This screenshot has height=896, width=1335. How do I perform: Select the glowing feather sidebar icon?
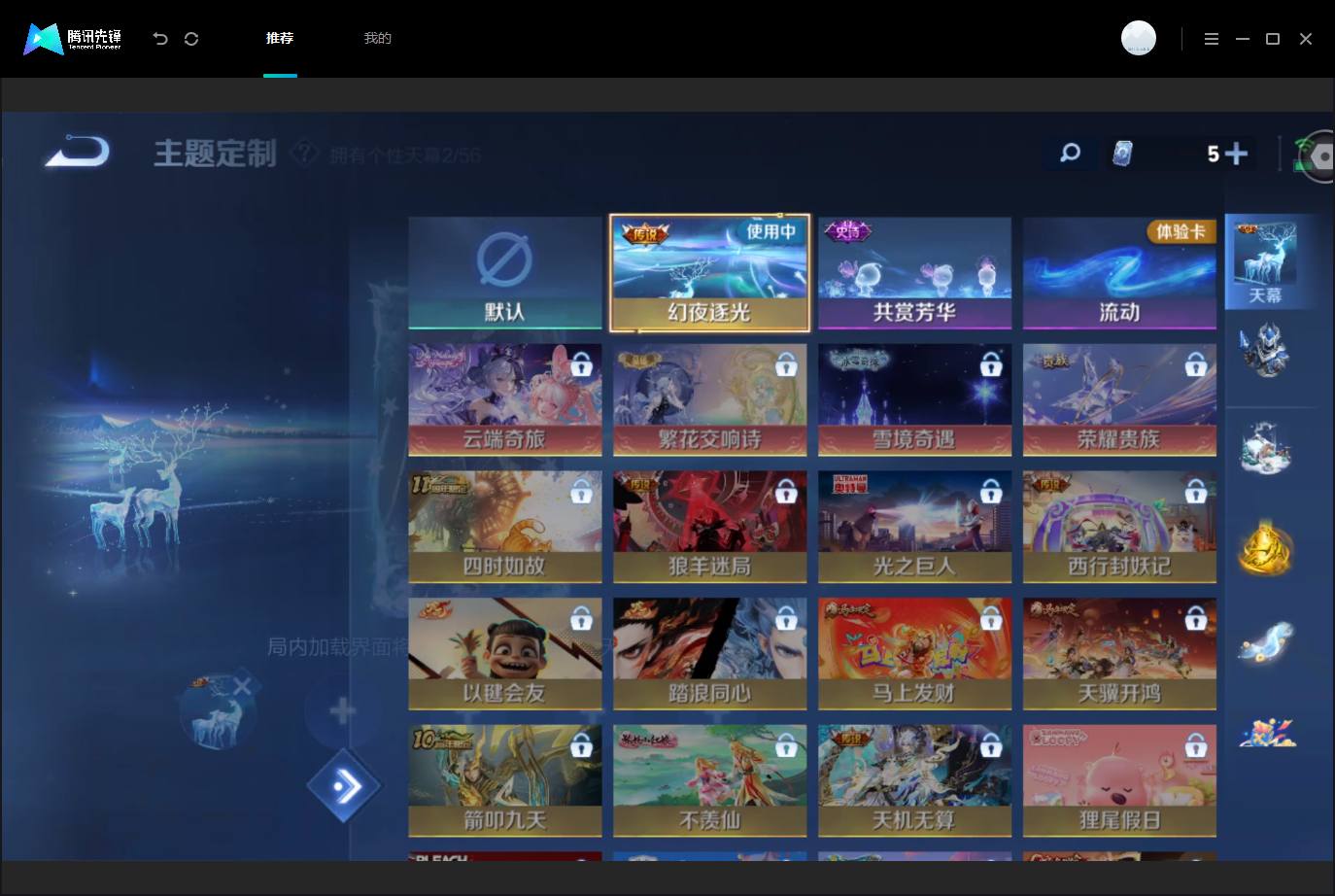point(1265,641)
